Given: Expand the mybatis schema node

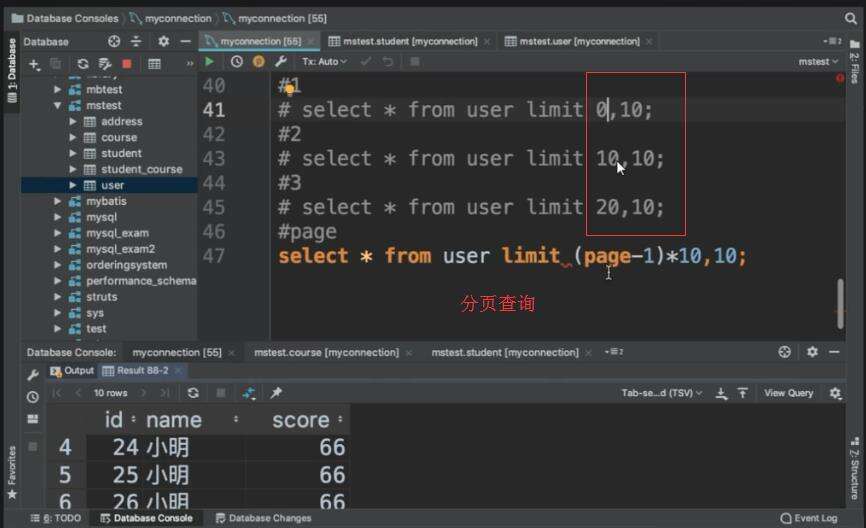Looking at the screenshot, I should [57, 202].
